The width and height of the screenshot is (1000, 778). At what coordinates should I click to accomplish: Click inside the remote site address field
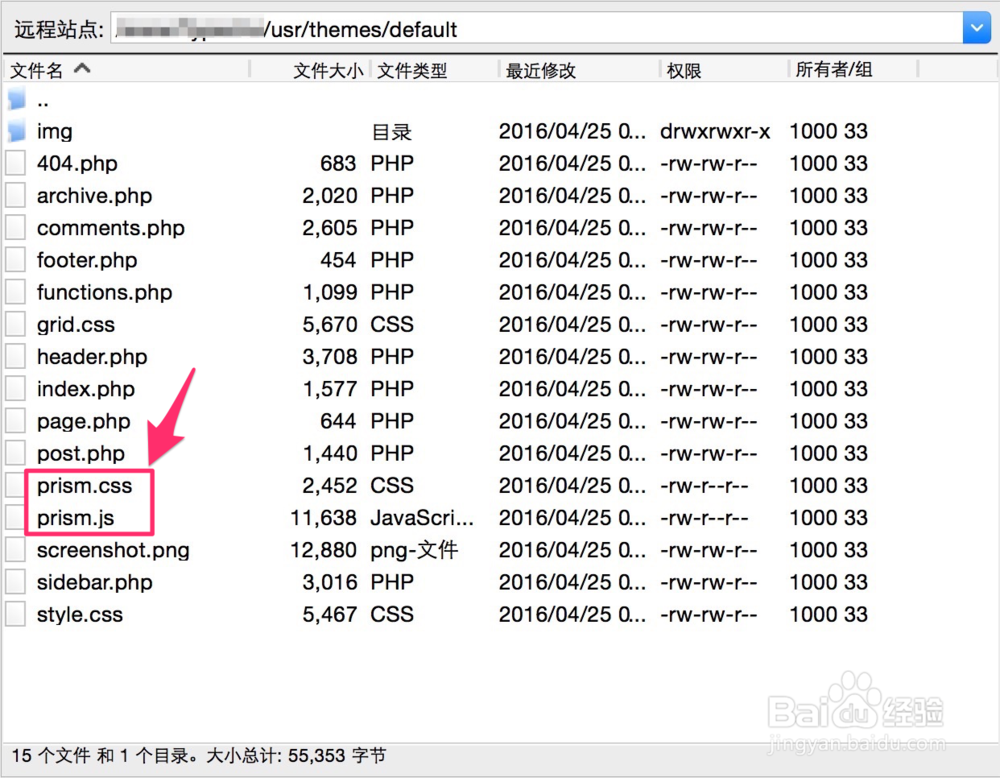click(x=500, y=28)
